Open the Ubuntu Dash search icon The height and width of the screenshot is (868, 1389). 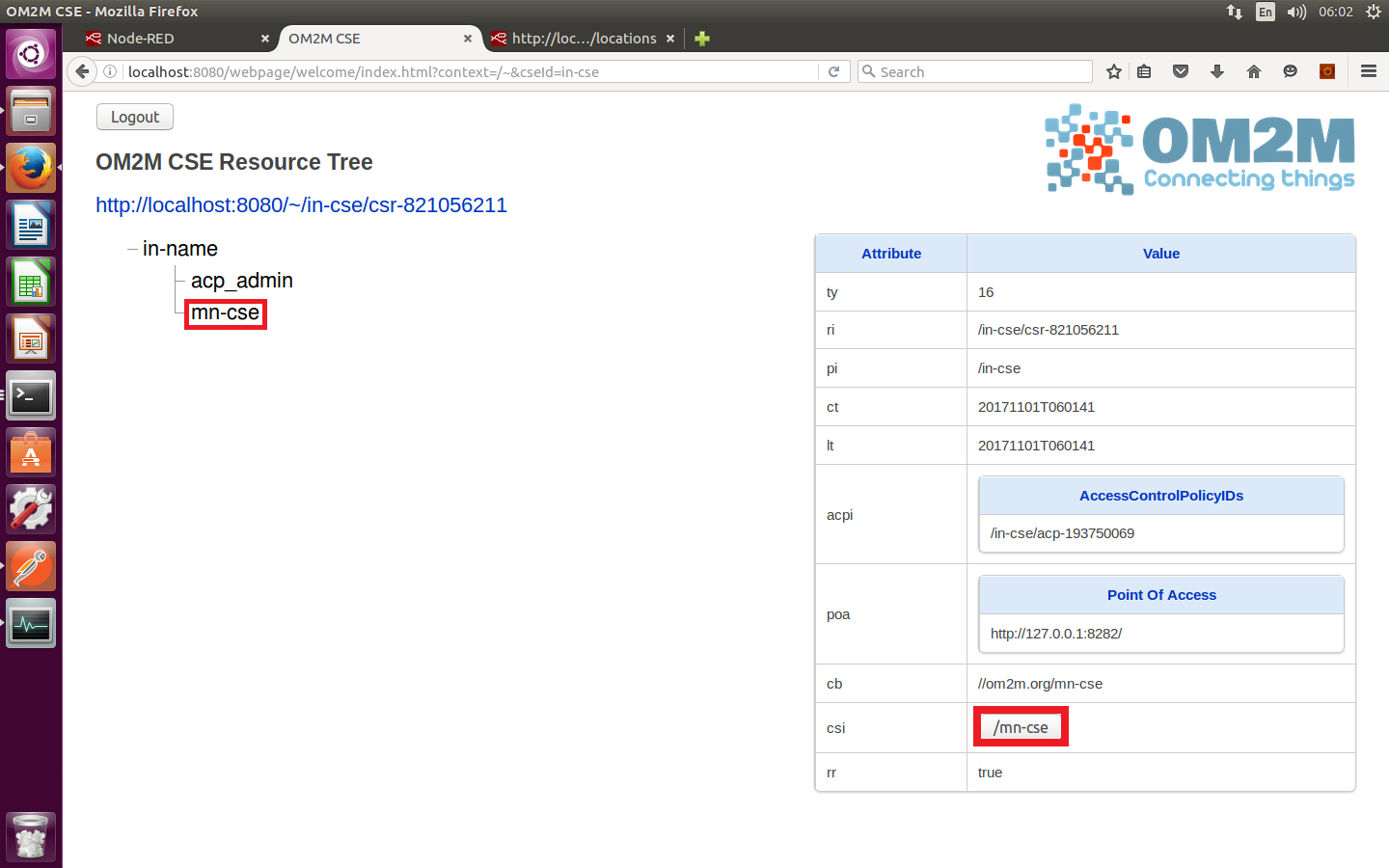(x=31, y=53)
